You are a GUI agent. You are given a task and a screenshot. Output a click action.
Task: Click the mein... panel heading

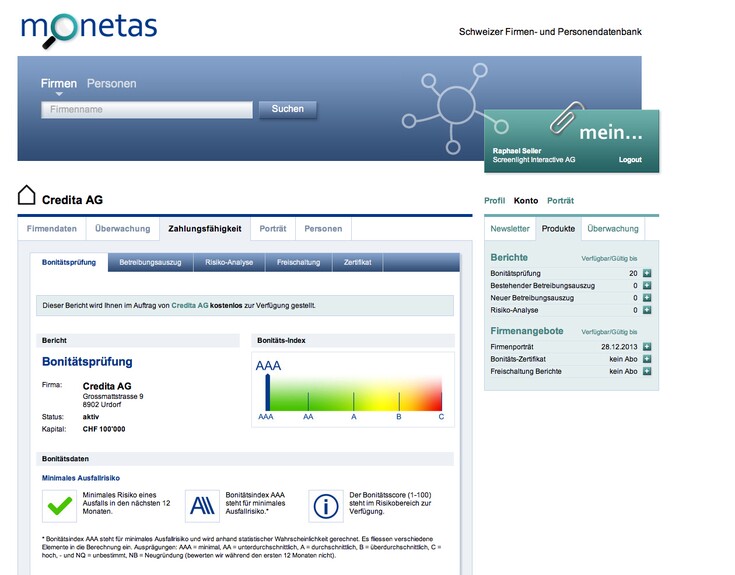tap(611, 133)
